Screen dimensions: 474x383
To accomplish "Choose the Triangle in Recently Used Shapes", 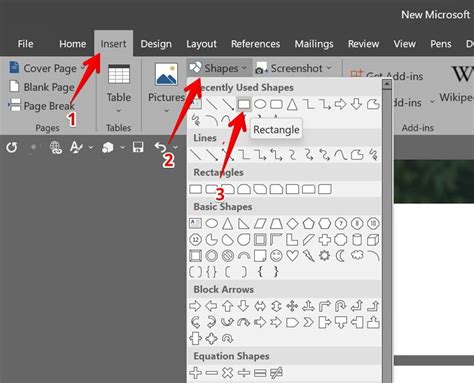I will (x=292, y=104).
